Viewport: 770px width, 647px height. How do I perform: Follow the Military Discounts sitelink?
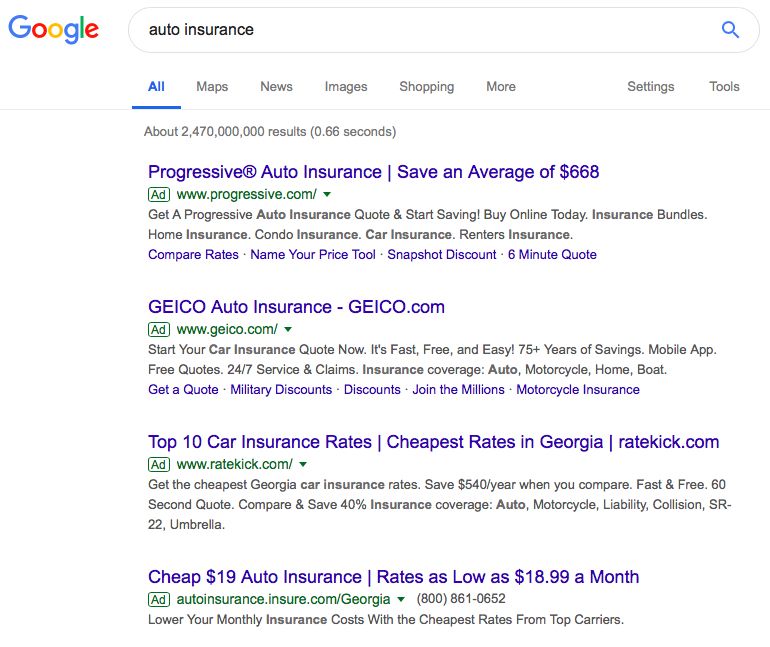281,389
